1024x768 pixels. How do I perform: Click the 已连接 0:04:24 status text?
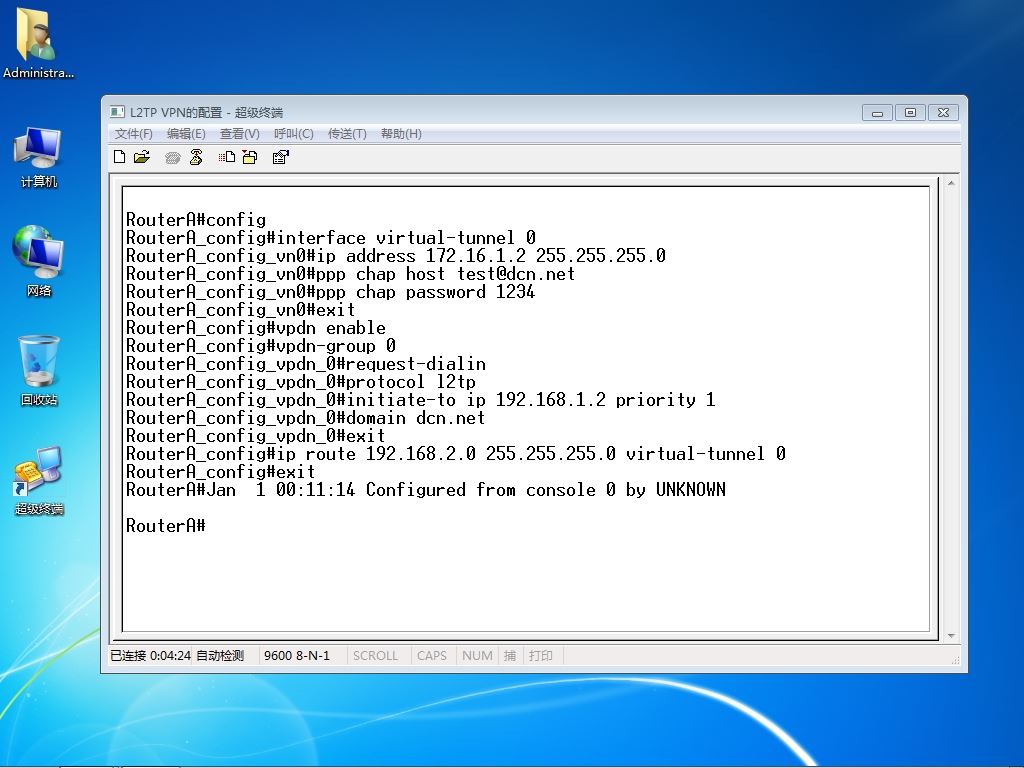point(150,656)
